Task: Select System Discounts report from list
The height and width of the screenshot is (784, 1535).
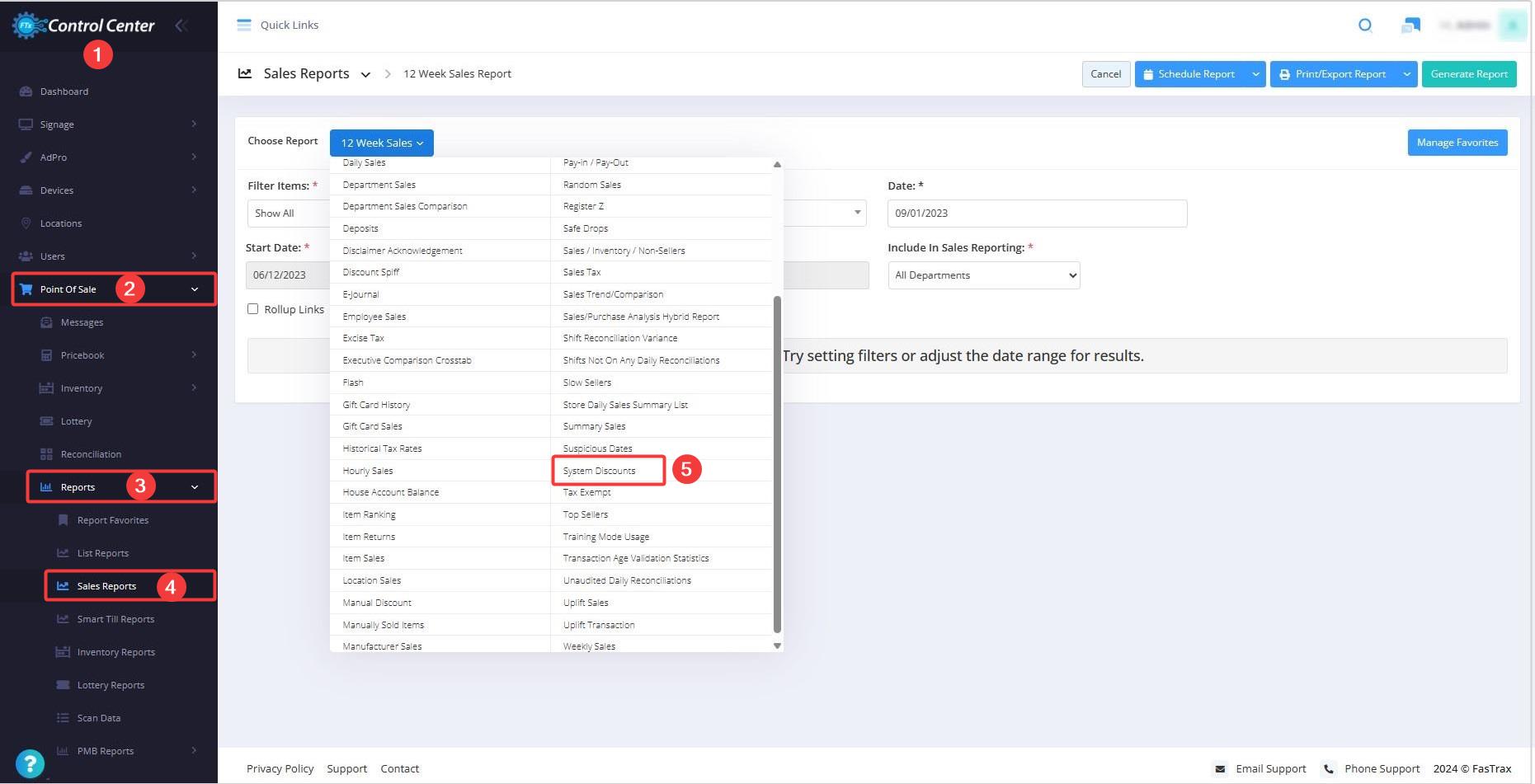Action: 599,471
